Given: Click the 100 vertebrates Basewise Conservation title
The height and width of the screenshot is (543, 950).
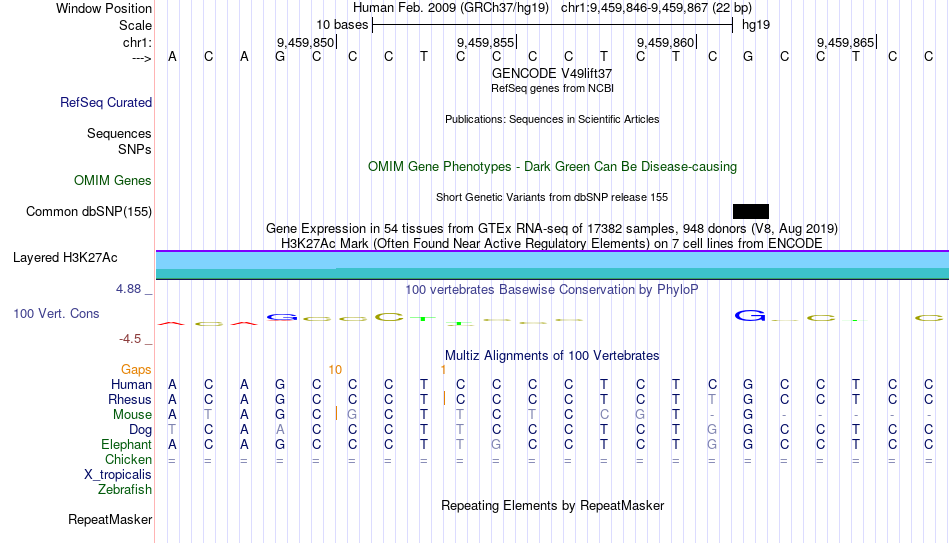Looking at the screenshot, I should (x=552, y=290).
